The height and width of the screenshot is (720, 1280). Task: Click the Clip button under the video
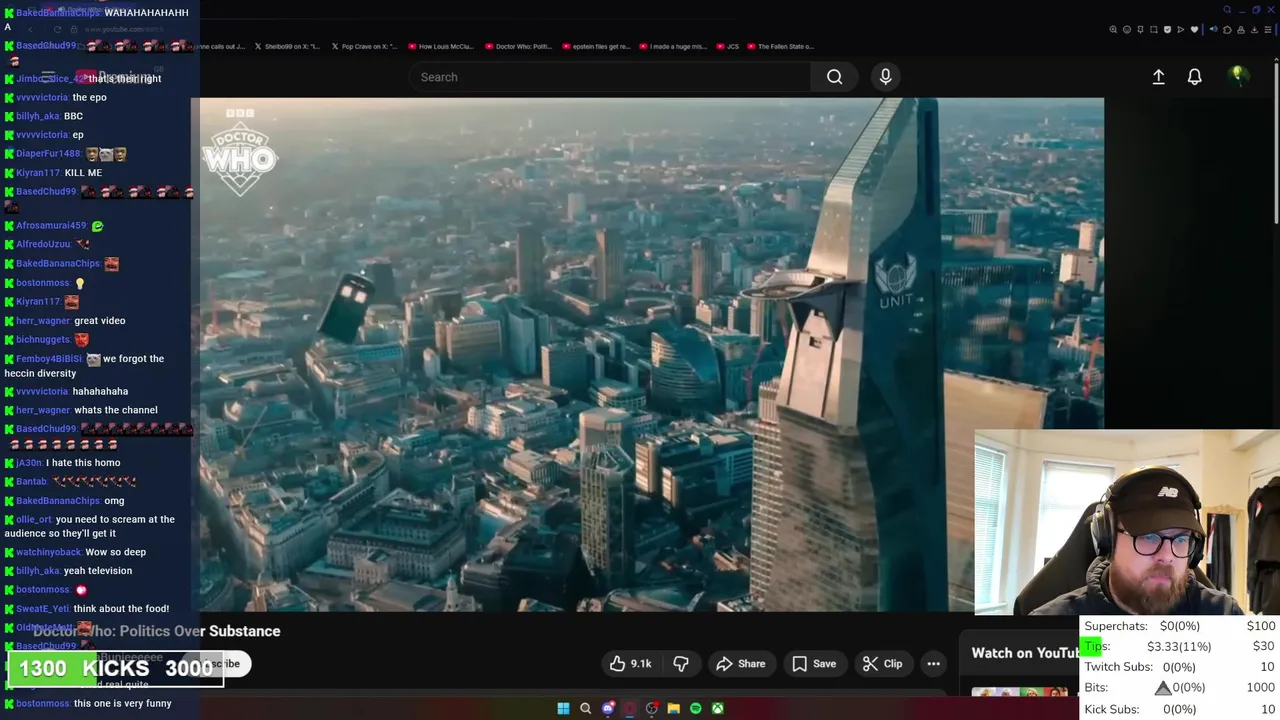[882, 664]
